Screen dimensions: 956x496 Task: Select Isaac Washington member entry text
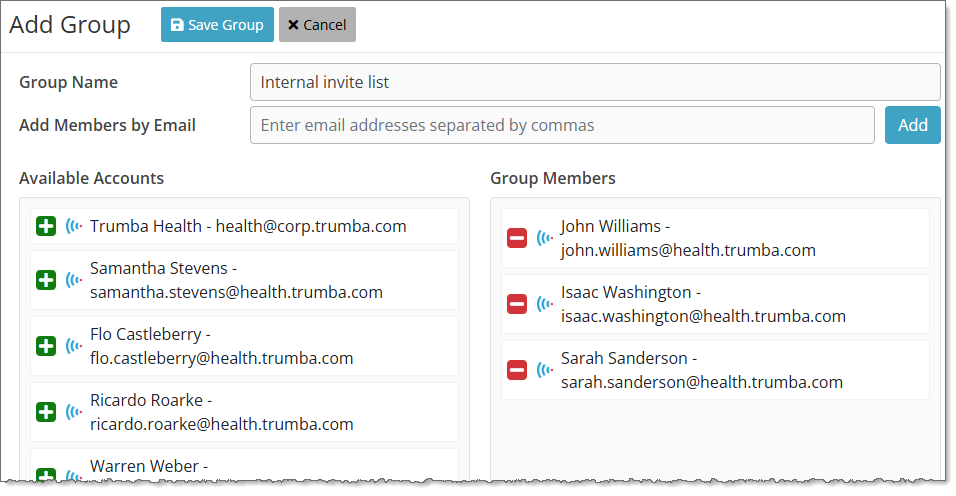coord(703,304)
